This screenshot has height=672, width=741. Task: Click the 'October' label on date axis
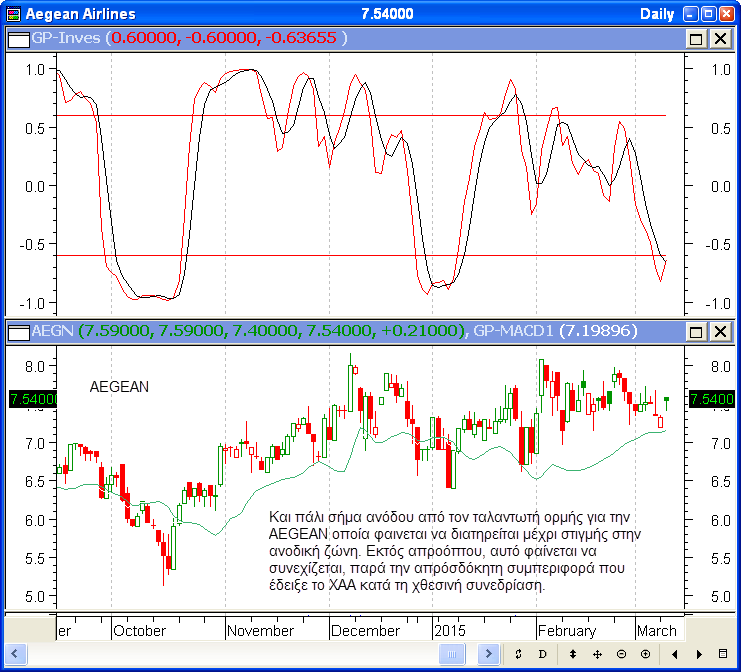click(x=140, y=631)
